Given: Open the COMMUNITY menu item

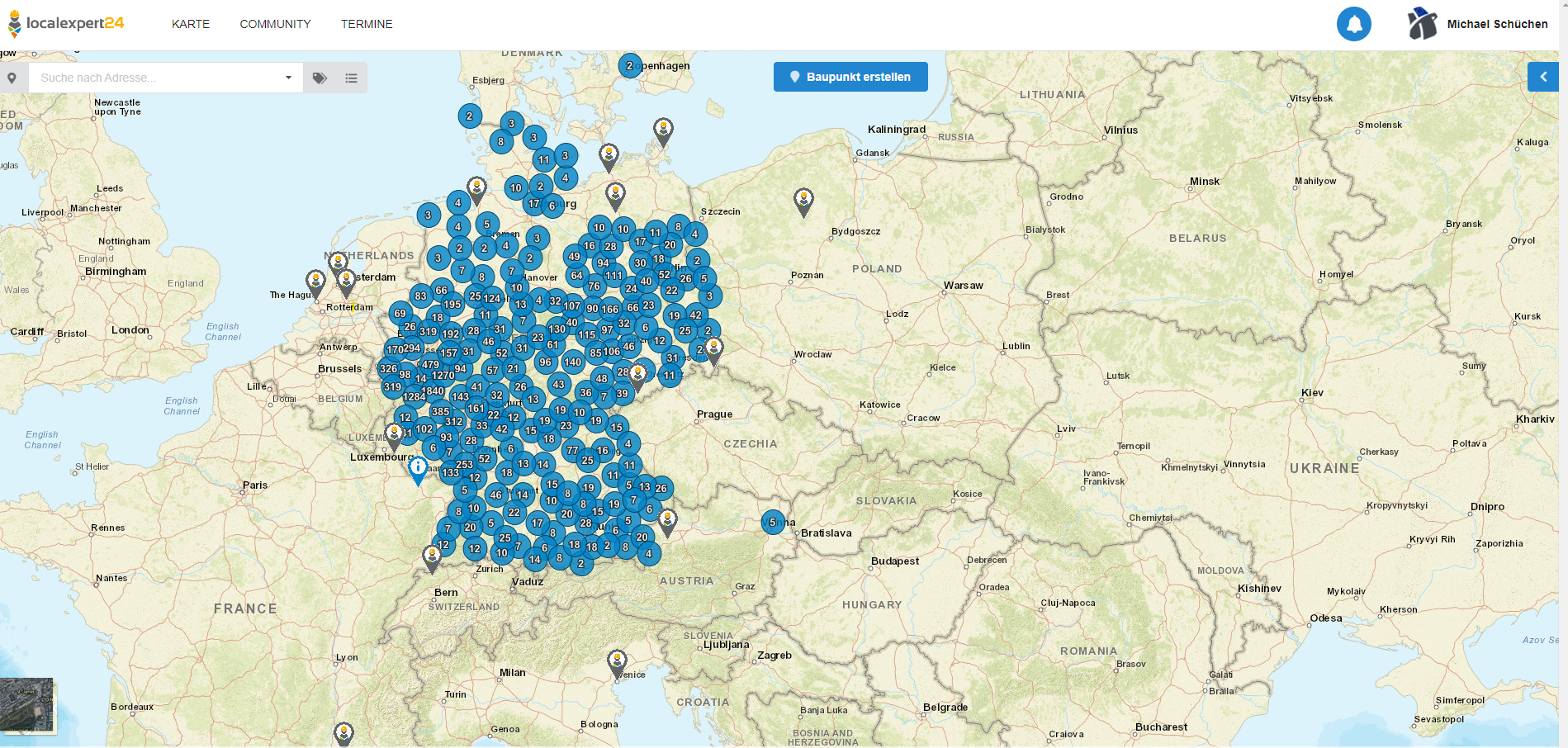Looking at the screenshot, I should tap(275, 24).
